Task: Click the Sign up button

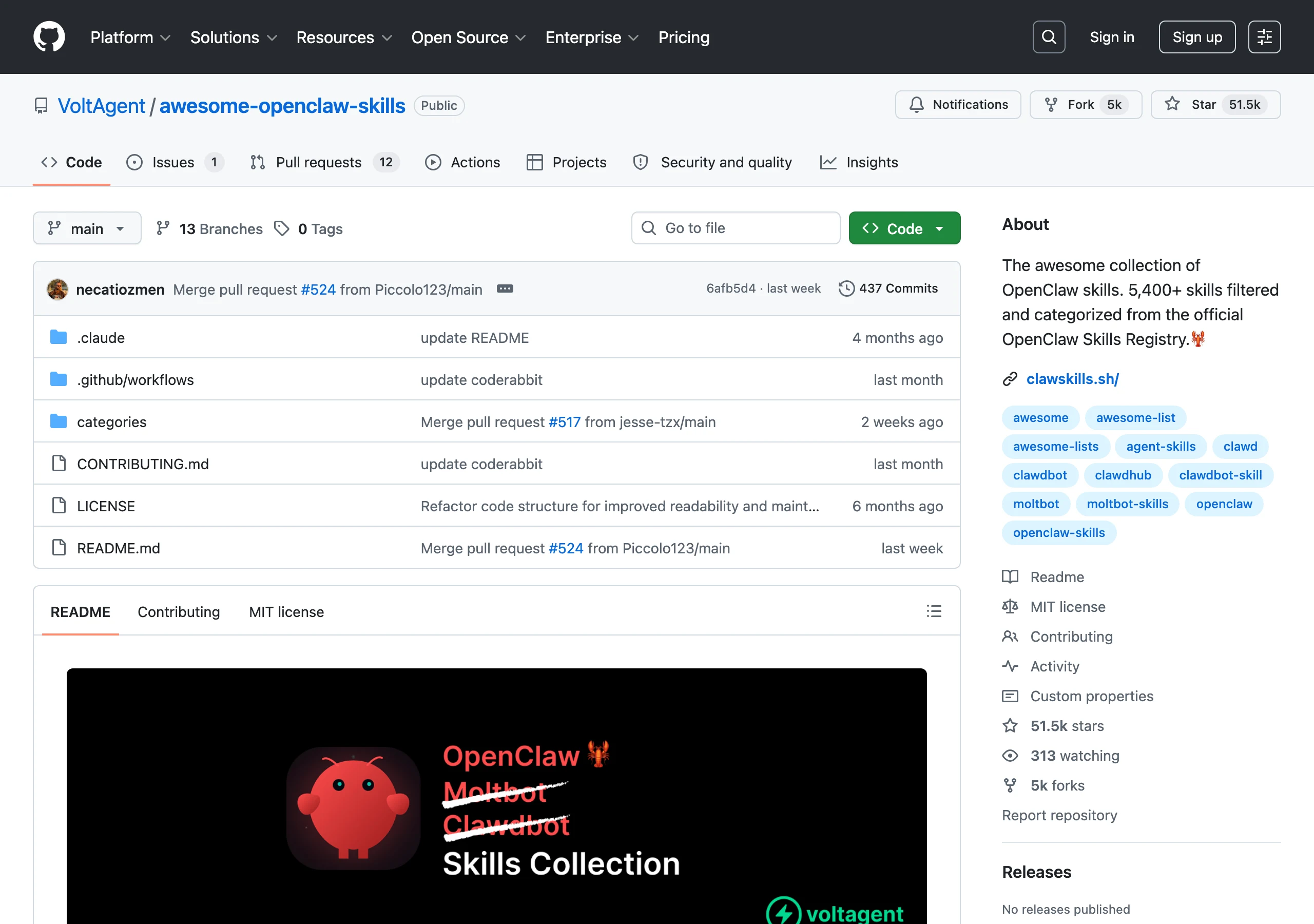Action: pyautogui.click(x=1196, y=37)
